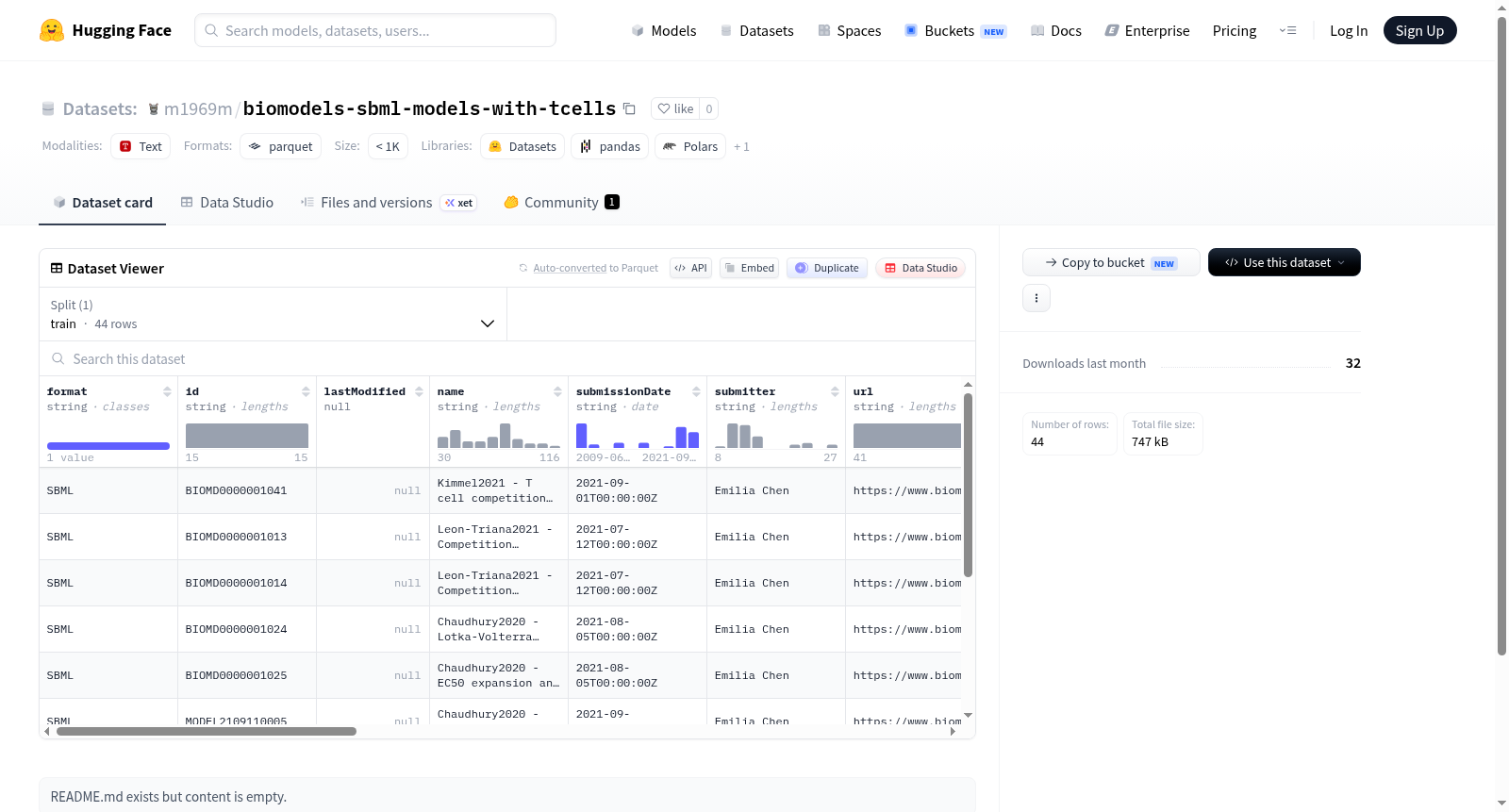Go to Spaces in the top navigation
The width and height of the screenshot is (1509, 812).
tap(850, 31)
